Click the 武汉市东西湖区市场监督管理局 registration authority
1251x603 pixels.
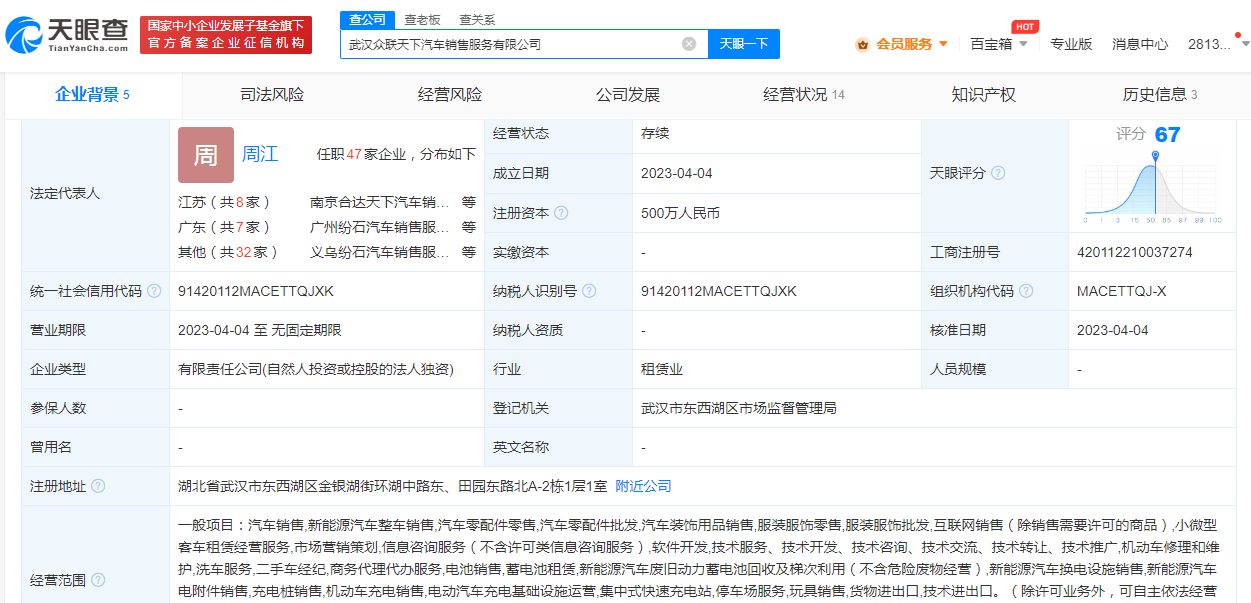(x=739, y=408)
